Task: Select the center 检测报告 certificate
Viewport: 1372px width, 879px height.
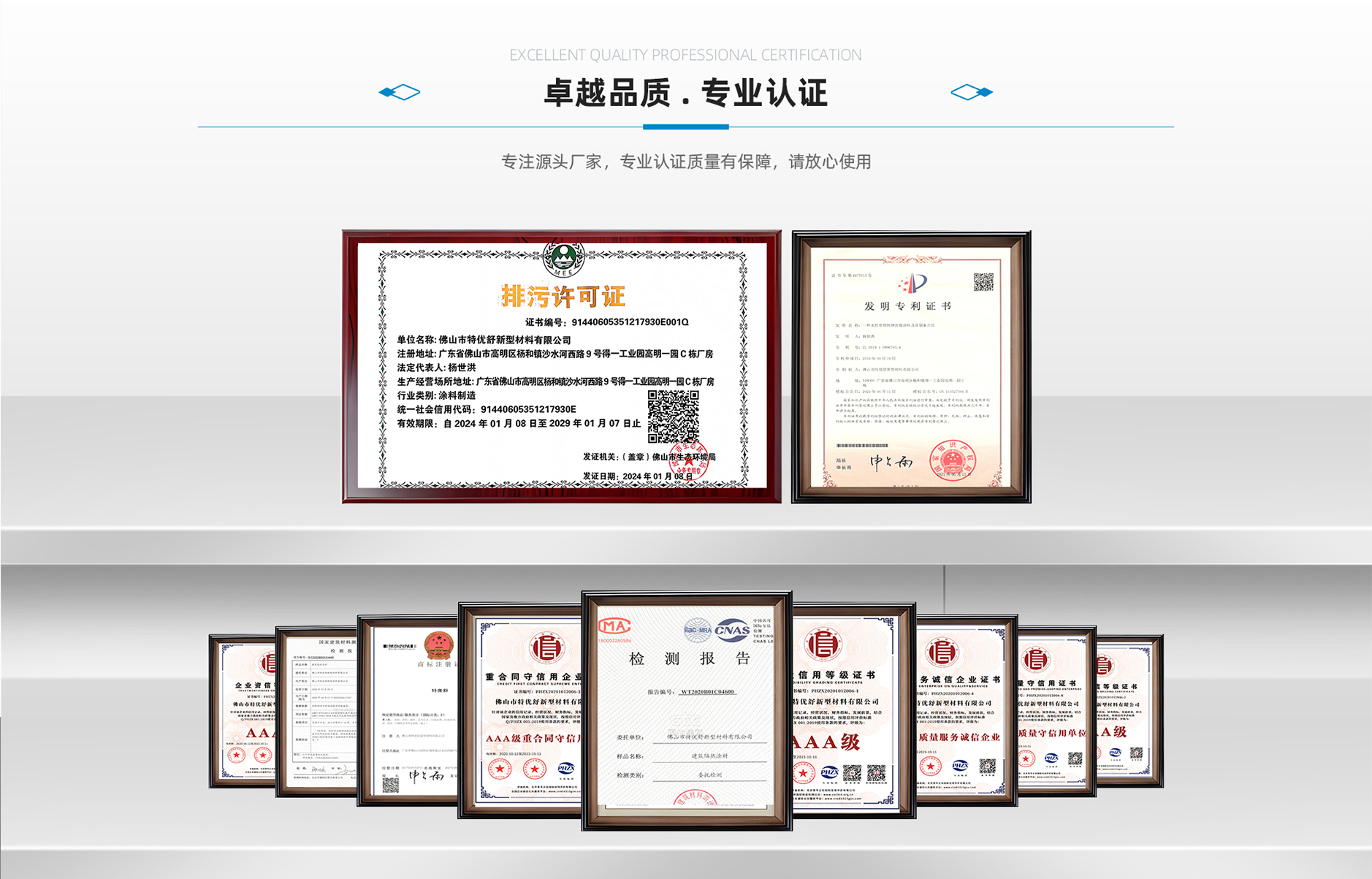Action: pos(687,710)
